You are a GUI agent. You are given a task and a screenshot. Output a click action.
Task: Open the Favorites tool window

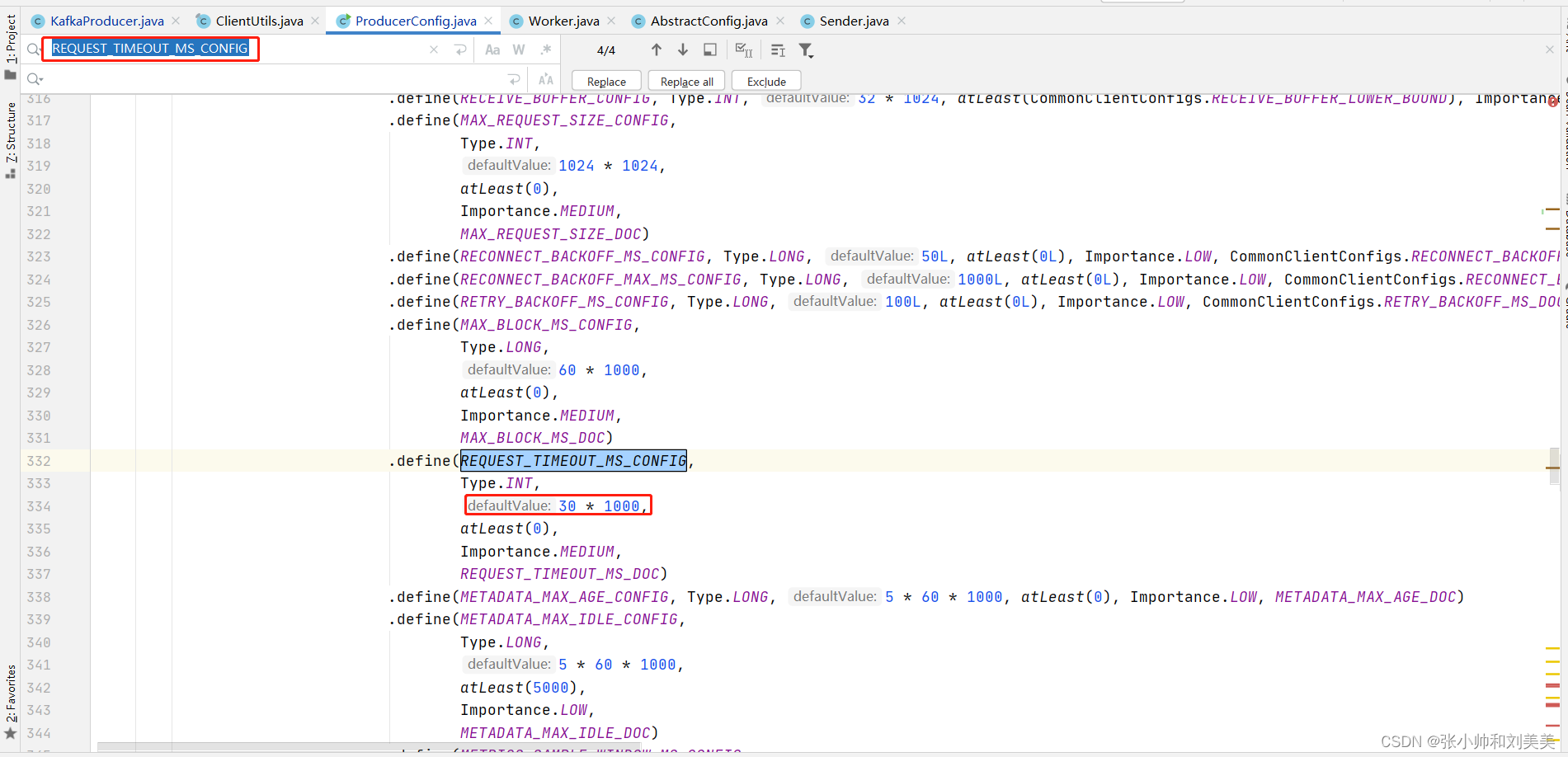pyautogui.click(x=11, y=703)
